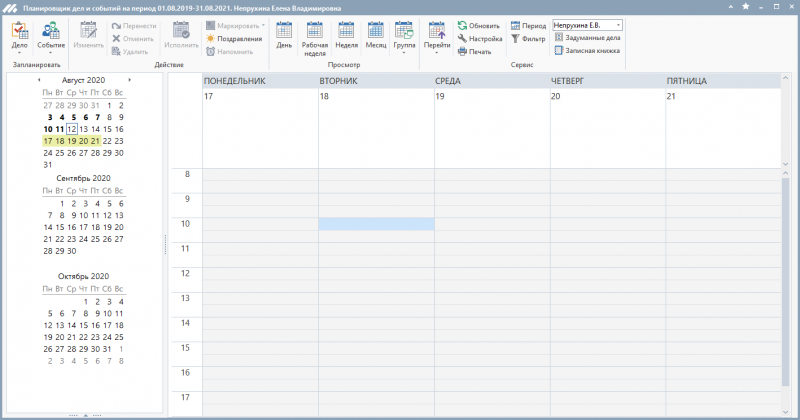Select August 31 in mini calendar
The width and height of the screenshot is (800, 420).
[x=48, y=165]
